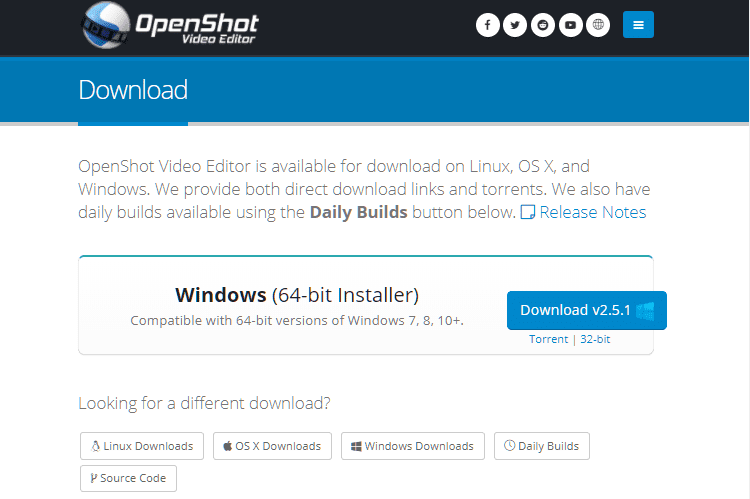The image size is (750, 499).
Task: Click the globe language icon
Action: pos(598,25)
